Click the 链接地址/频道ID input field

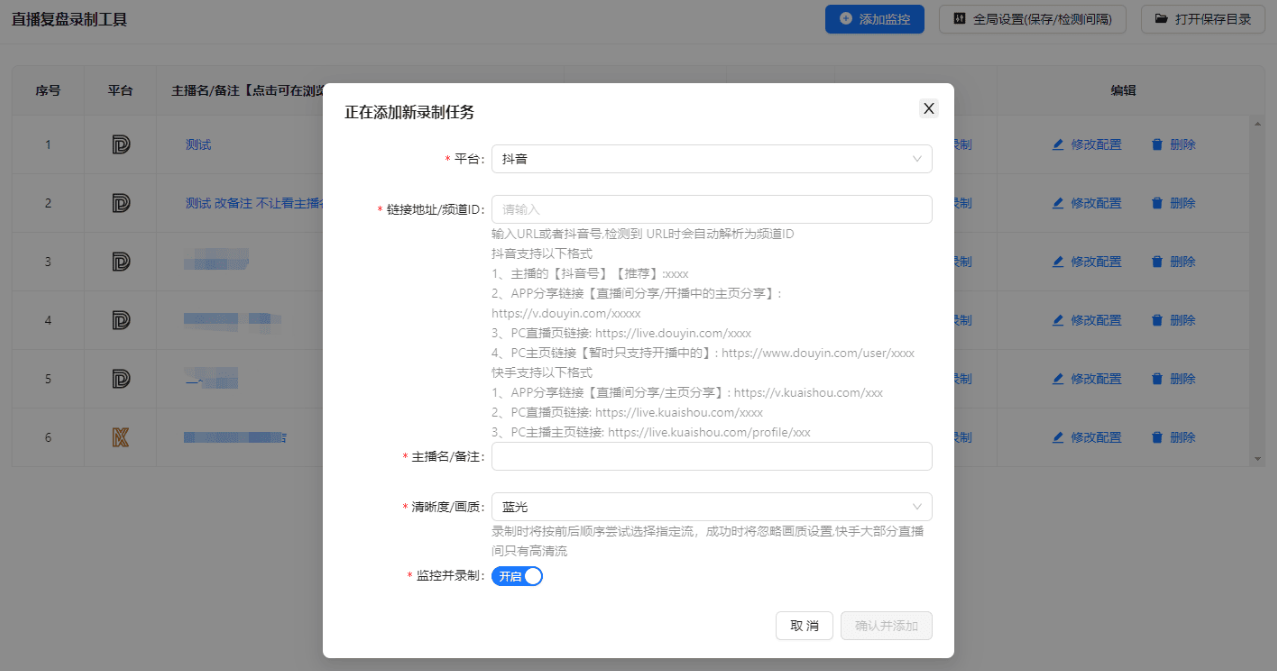[711, 209]
